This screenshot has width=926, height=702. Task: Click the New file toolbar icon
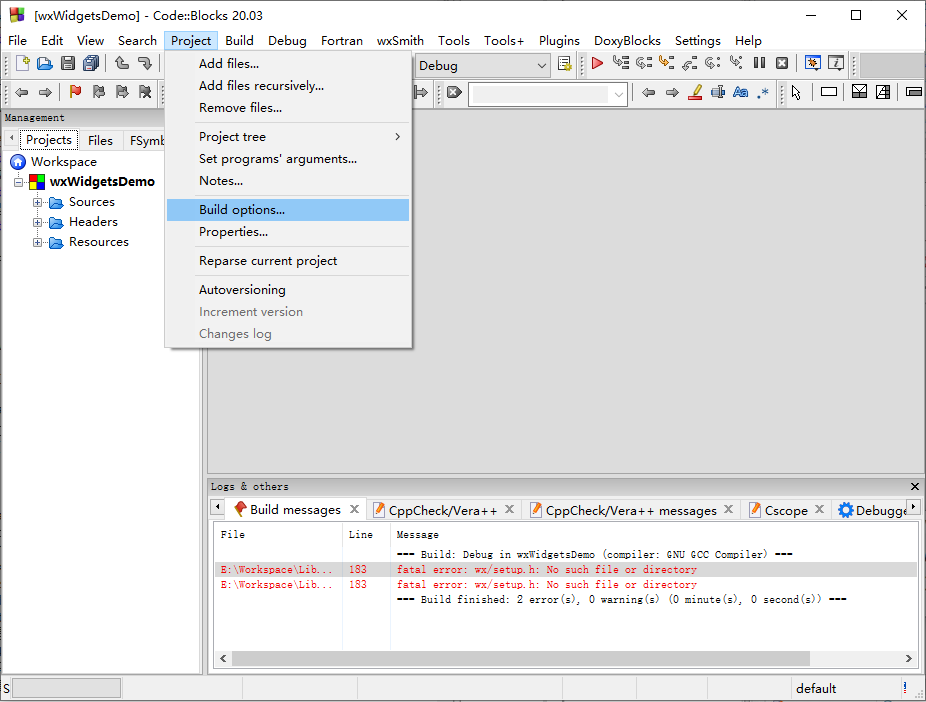22,63
